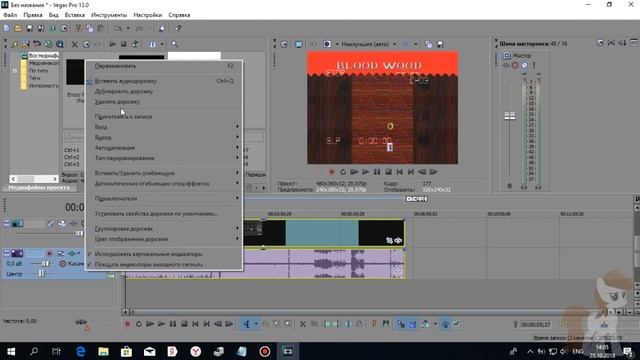Toggle the Master bus automation settings red icon
This screenshot has height=360, width=640.
tap(515, 65)
